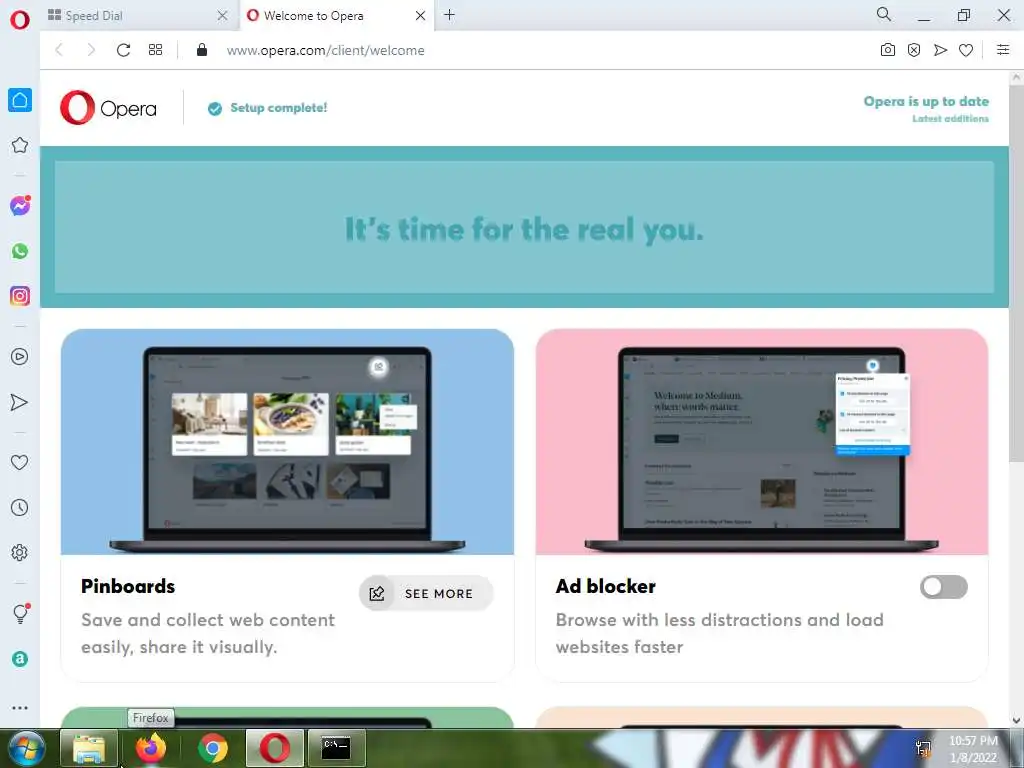Image resolution: width=1024 pixels, height=768 pixels.
Task: Open File Explorer from the taskbar
Action: [89, 748]
